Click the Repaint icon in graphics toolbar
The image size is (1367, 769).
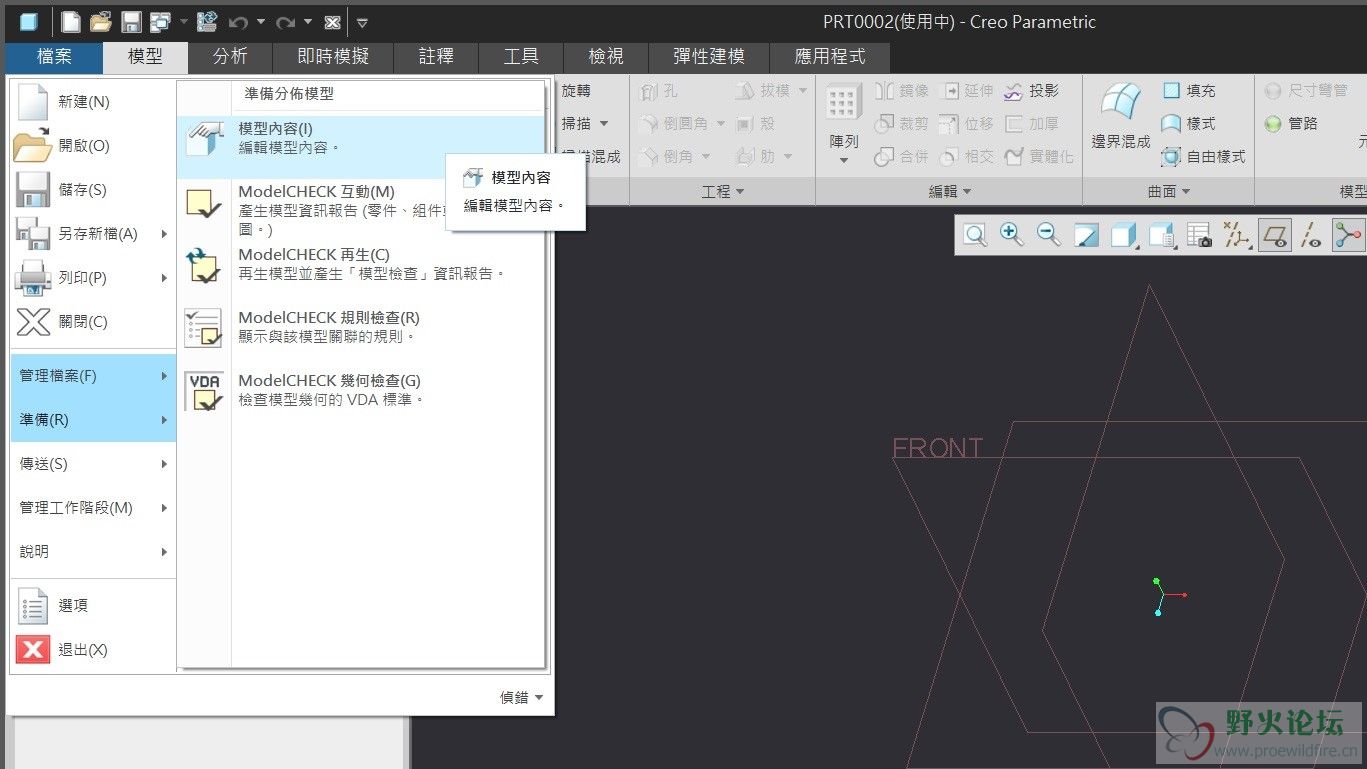tap(1086, 235)
